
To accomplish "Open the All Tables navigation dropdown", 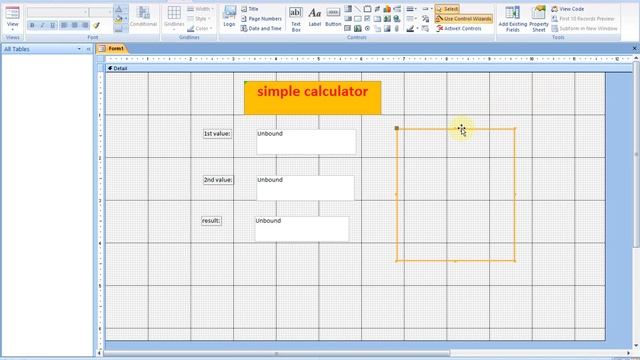I will [x=79, y=49].
